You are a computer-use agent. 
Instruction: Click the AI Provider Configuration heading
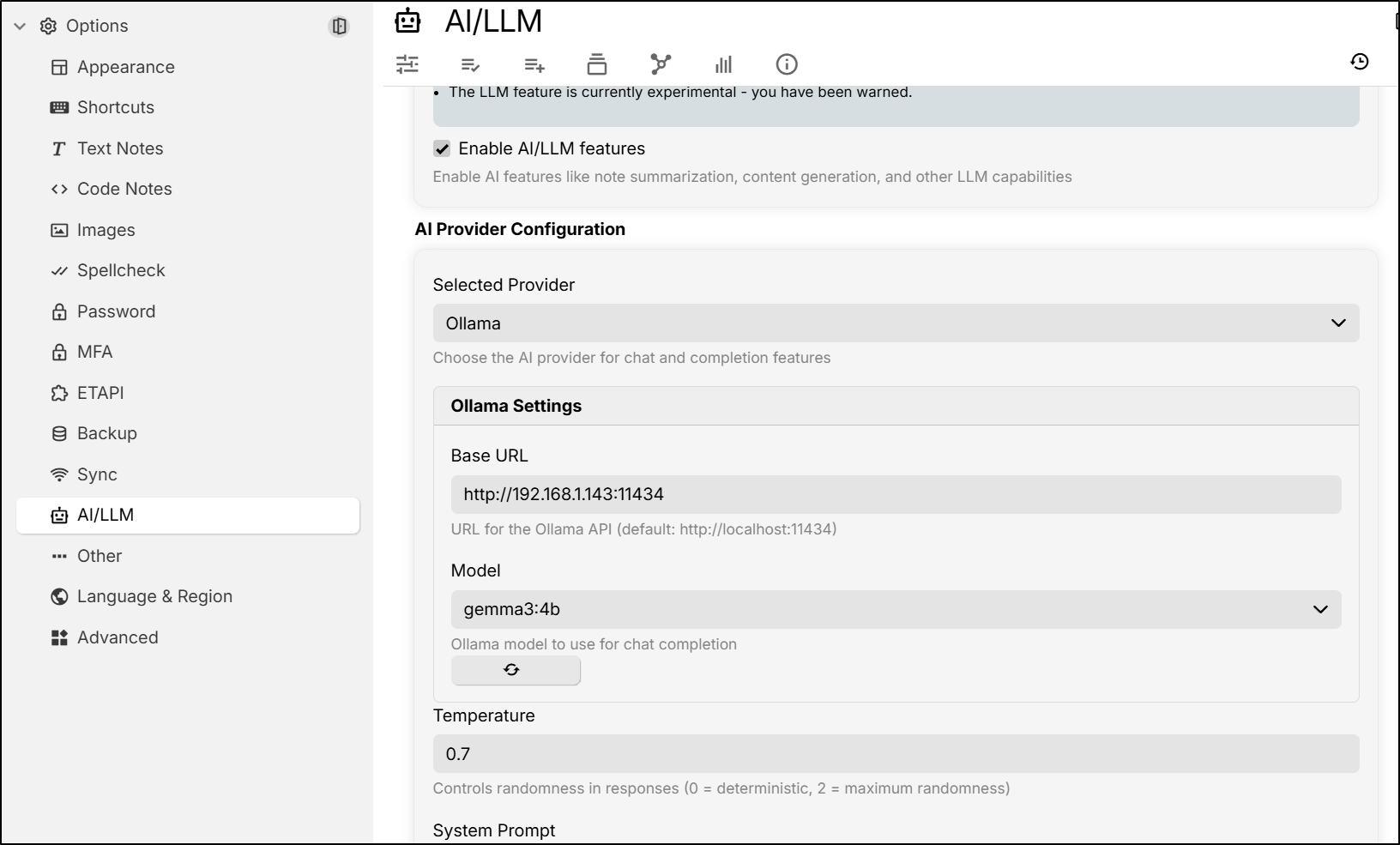point(520,229)
